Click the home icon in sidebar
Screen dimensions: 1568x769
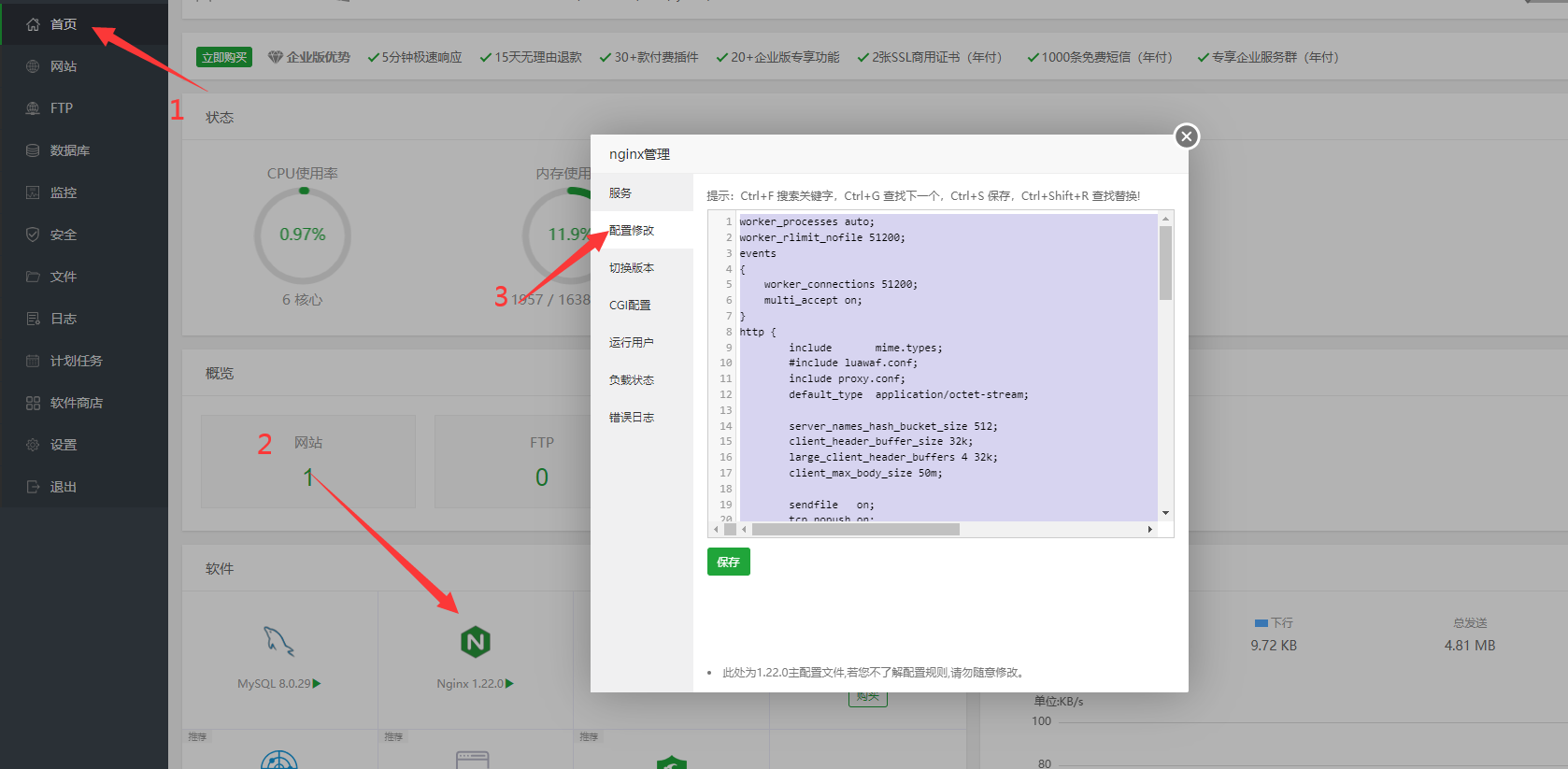33,24
